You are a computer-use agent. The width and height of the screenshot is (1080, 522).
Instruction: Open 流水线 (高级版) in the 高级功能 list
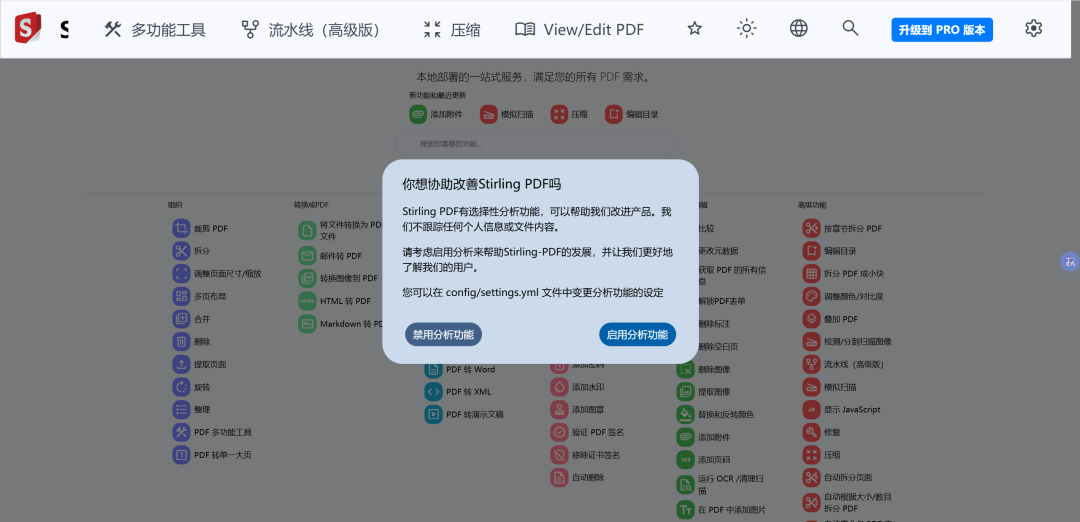pyautogui.click(x=843, y=364)
